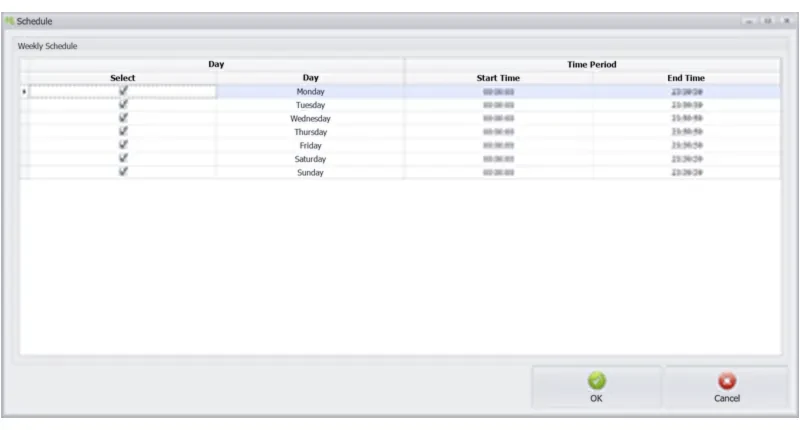Screen dimensions: 800x430
Task: Minimize the Schedule window
Action: (748, 21)
